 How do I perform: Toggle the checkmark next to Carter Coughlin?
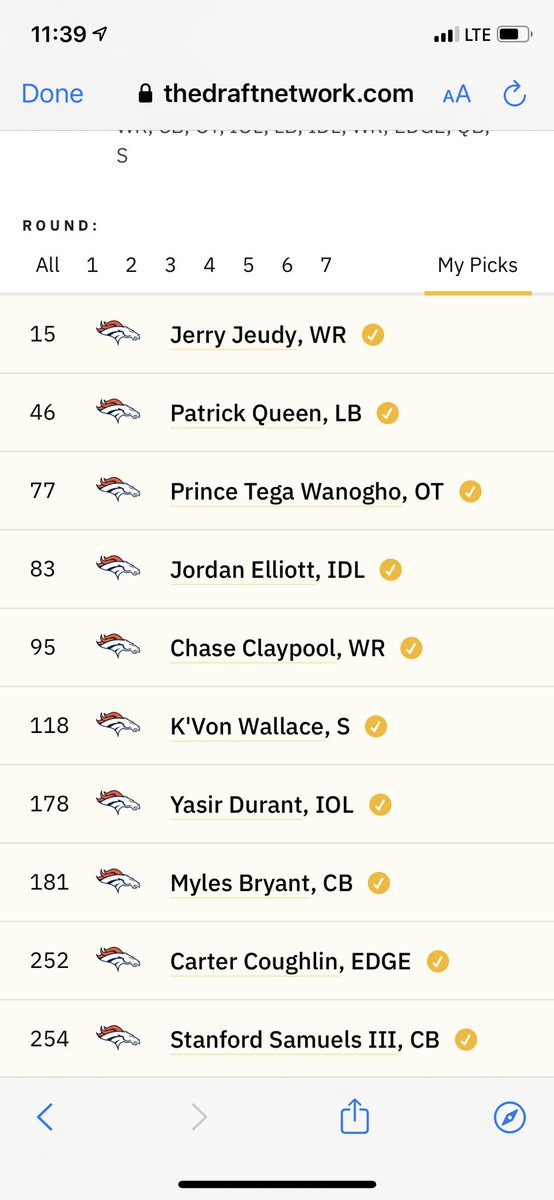coord(438,962)
